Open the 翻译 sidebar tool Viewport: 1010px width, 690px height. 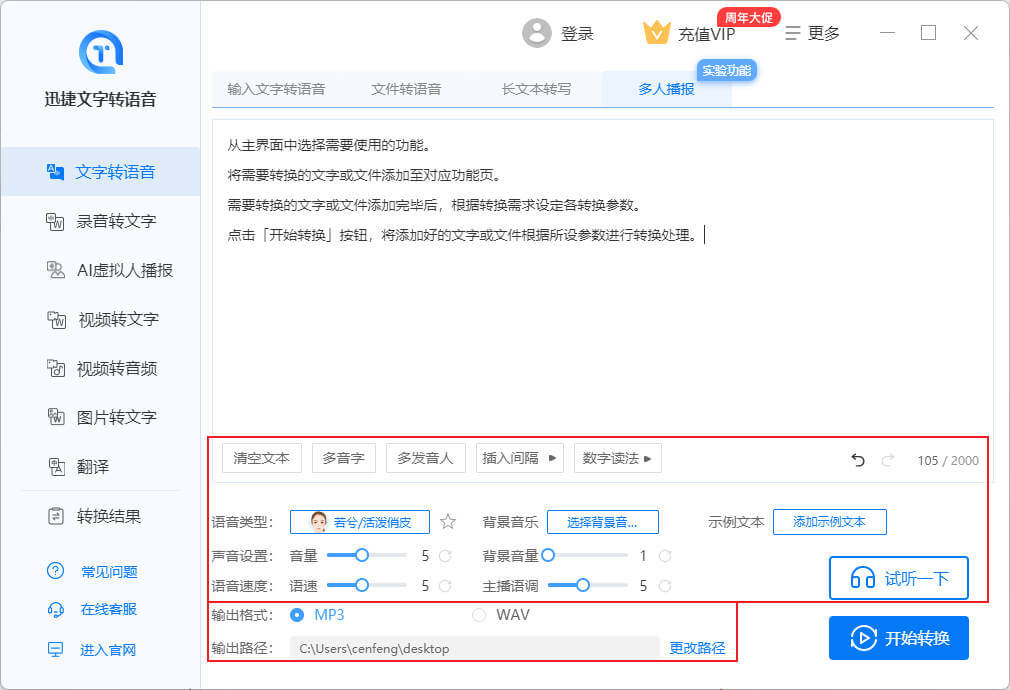(x=93, y=467)
